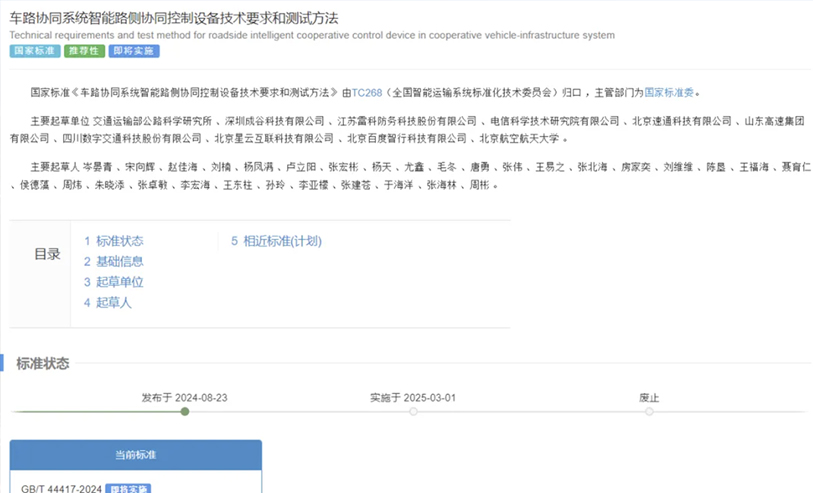Jump to 4 起草人 section
The width and height of the screenshot is (813, 493).
pos(108,303)
